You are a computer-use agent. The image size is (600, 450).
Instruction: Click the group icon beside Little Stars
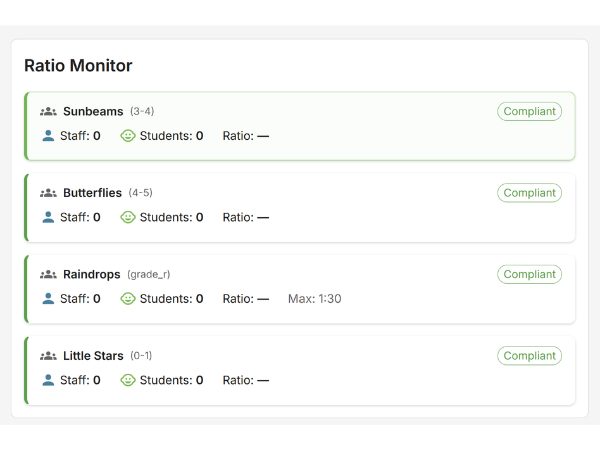click(48, 356)
